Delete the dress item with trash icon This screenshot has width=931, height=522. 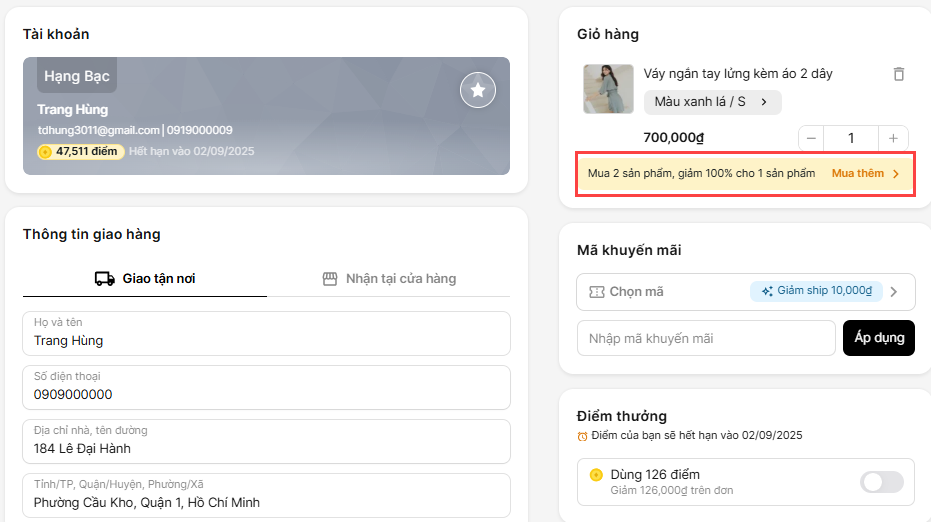click(898, 74)
